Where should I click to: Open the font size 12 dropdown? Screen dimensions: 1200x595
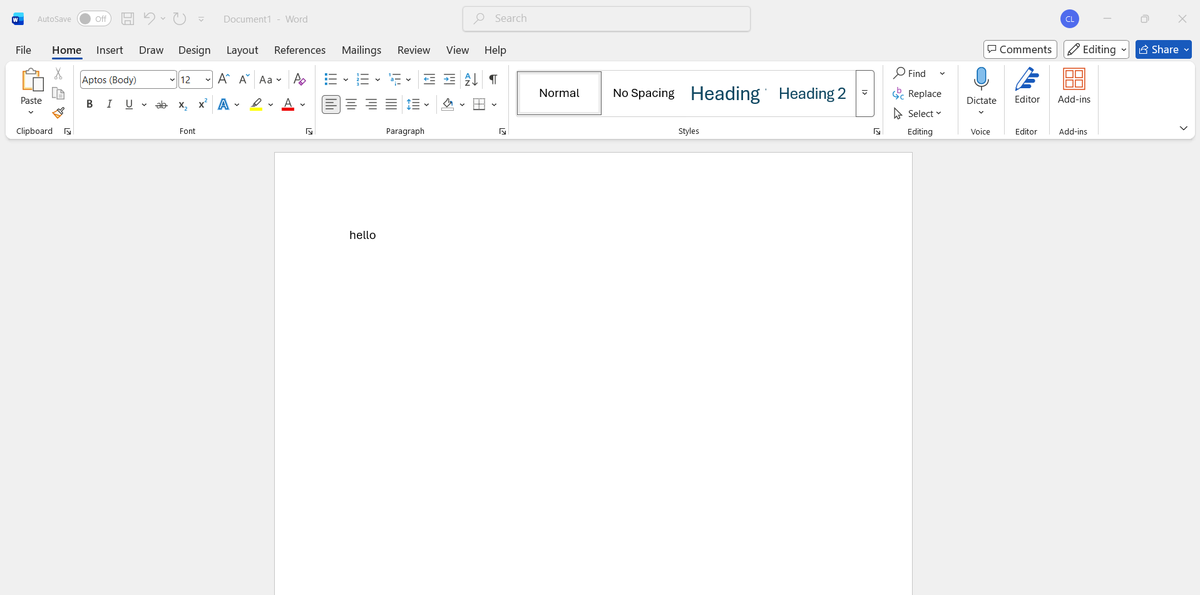coord(208,80)
